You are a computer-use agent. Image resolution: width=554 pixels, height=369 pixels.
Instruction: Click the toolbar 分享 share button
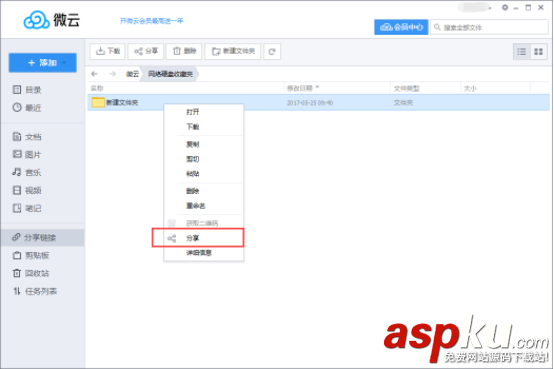[x=146, y=52]
